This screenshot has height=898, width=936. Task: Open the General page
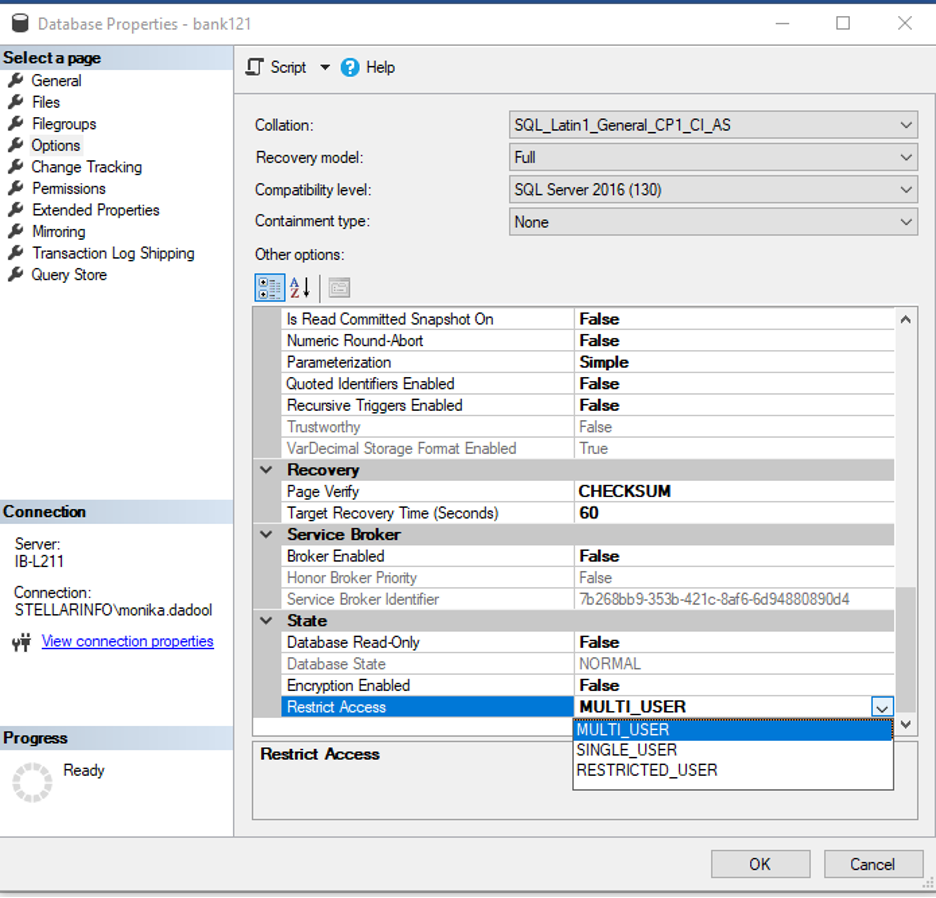[56, 81]
